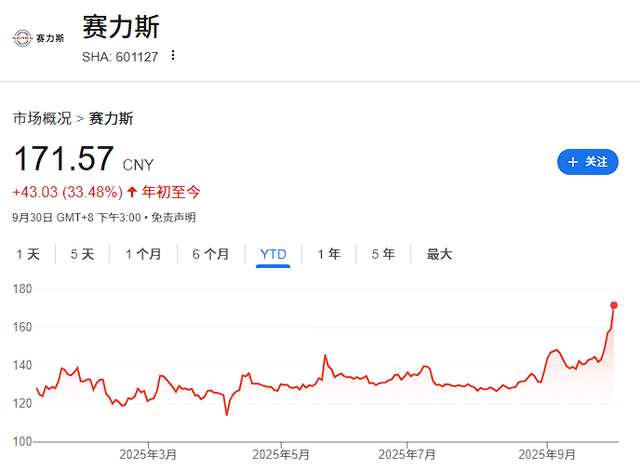Screen dimensions: 640x470
Task: Click the Seres company logo
Action: (38, 38)
